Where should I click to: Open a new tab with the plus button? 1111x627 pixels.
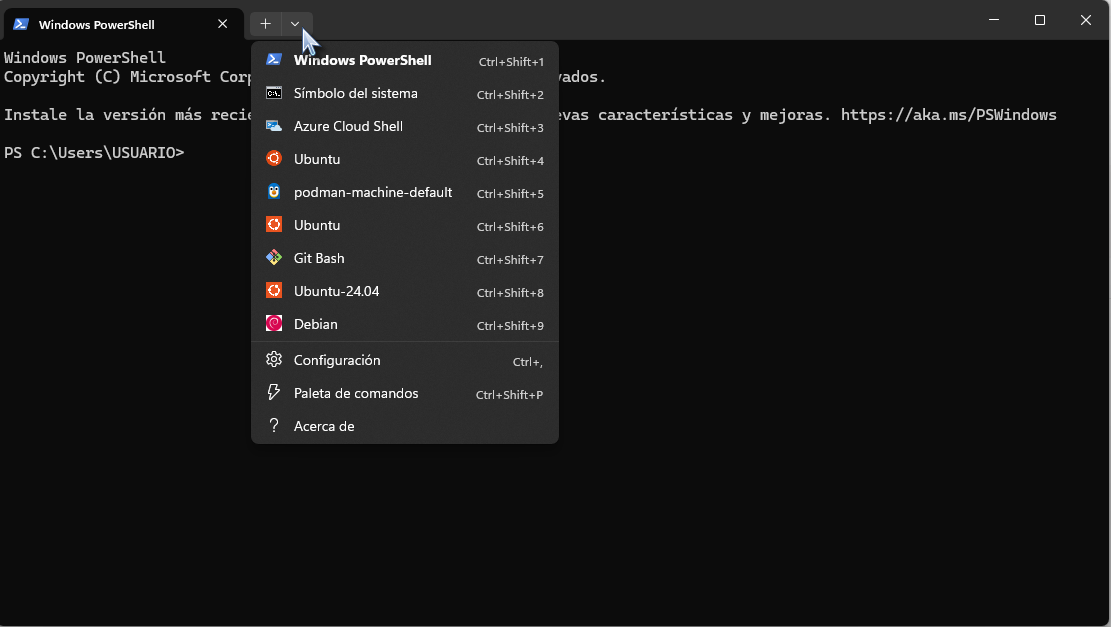[x=265, y=24]
